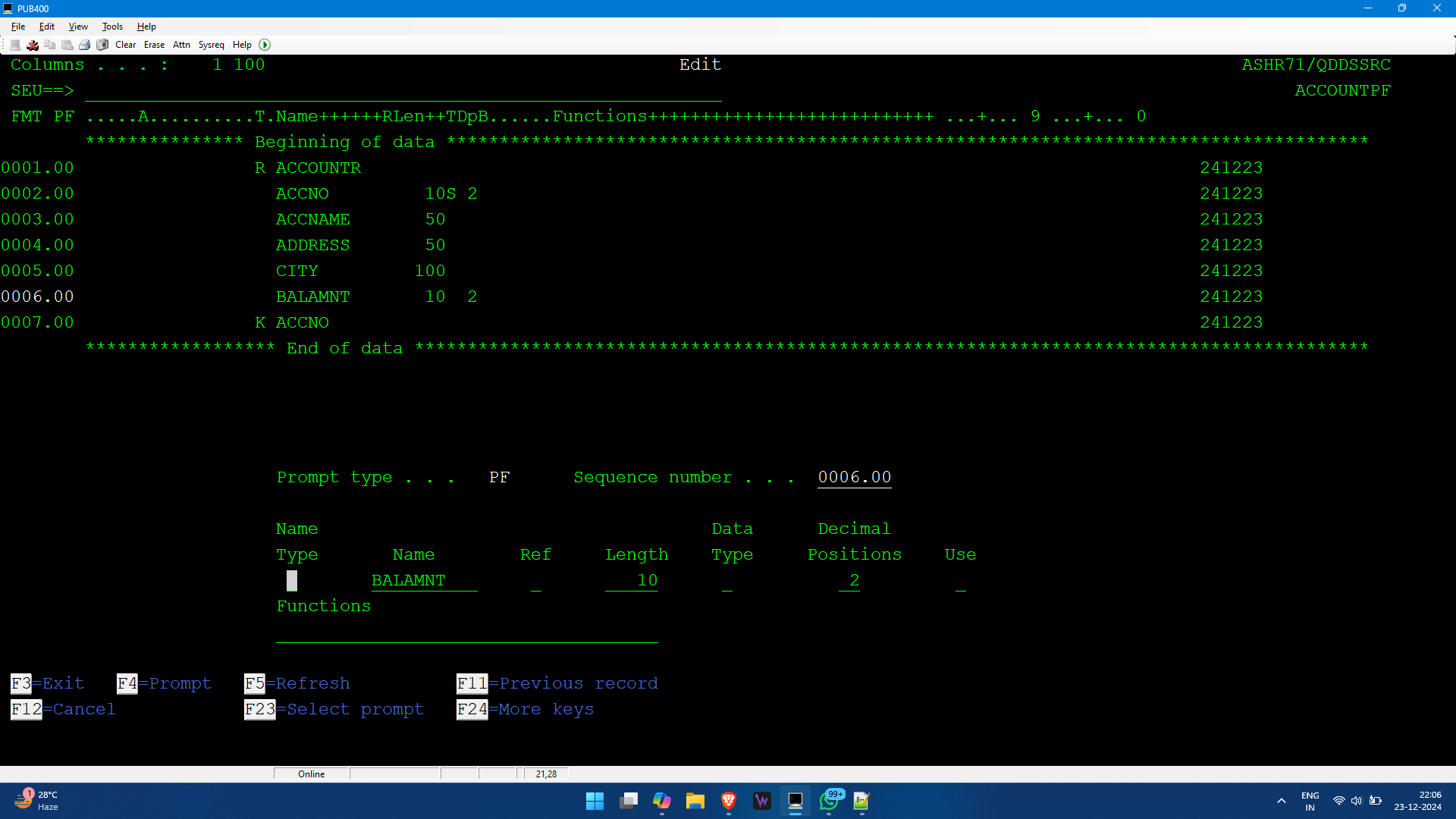Click the Attn toolbar icon
1456x819 pixels.
tap(181, 44)
